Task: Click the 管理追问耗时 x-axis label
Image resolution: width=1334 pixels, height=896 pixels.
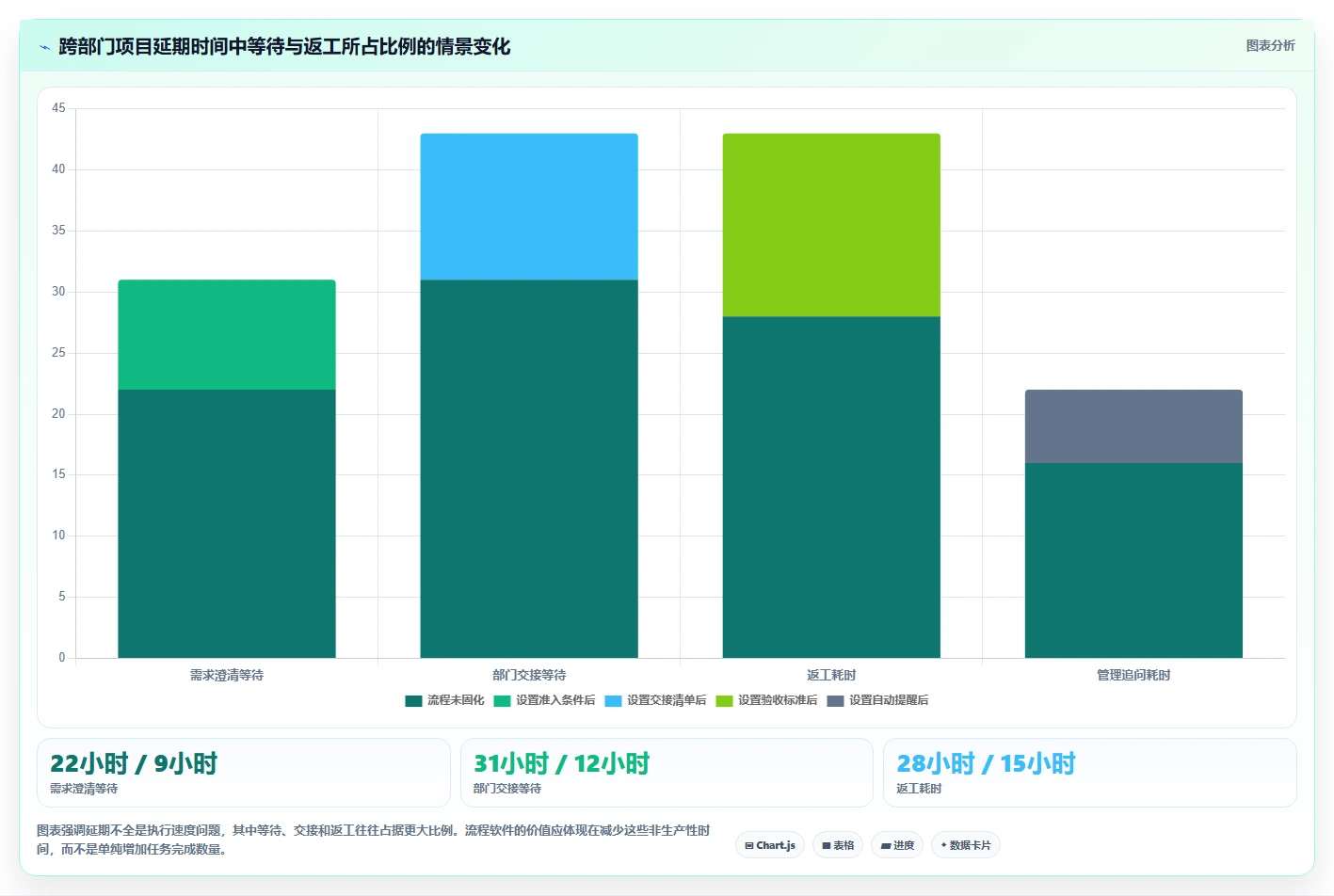Action: [x=1133, y=675]
